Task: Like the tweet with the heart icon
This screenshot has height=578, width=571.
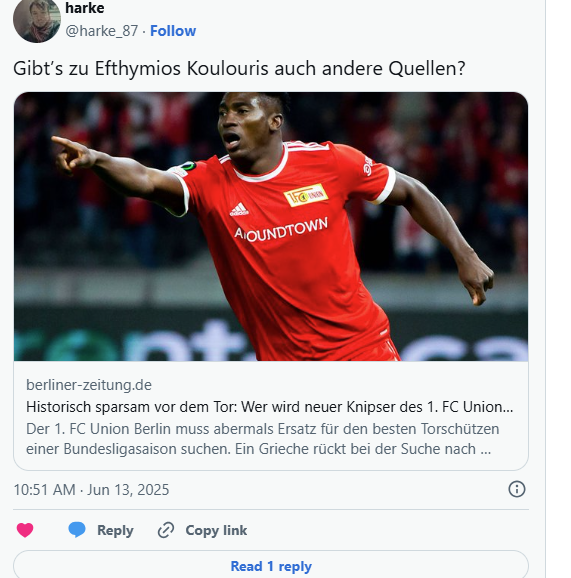Action: click(25, 530)
